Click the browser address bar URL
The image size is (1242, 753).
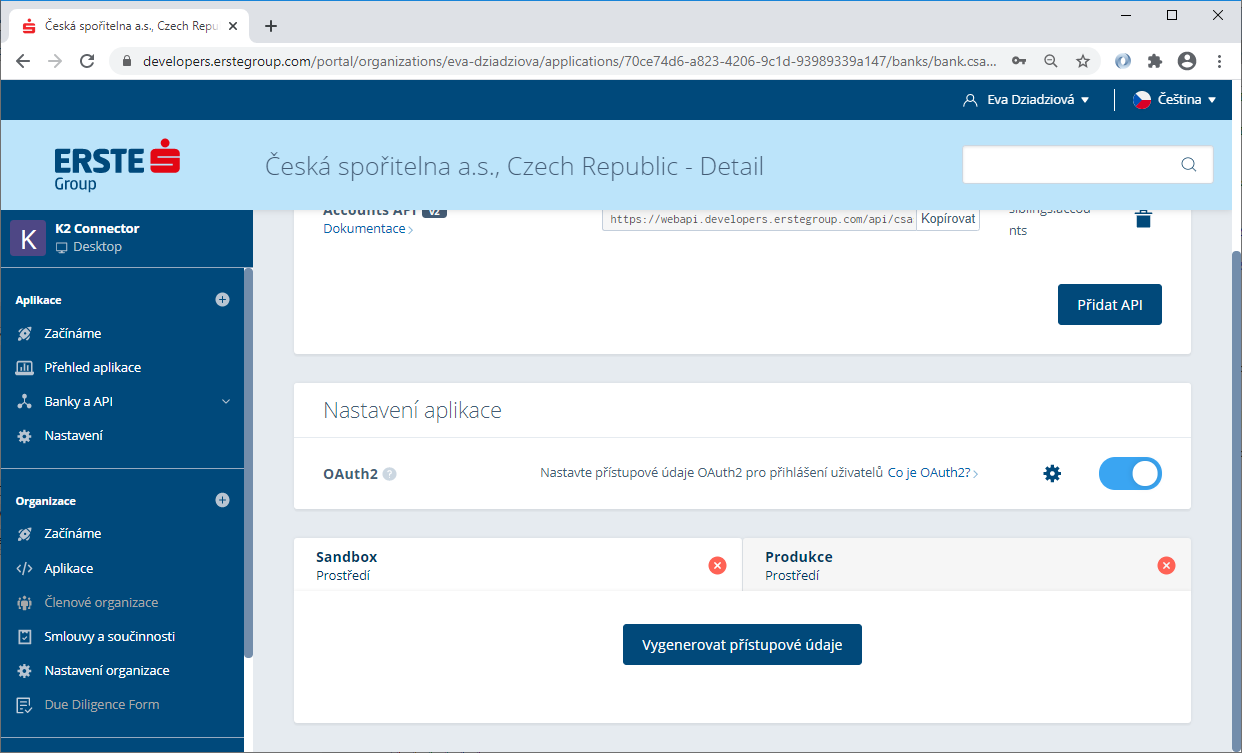point(570,61)
